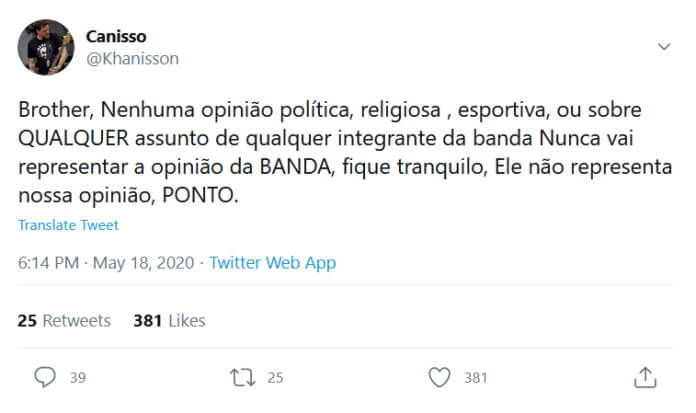Open the Twitter Web App source link
696x413 pixels.
272,263
